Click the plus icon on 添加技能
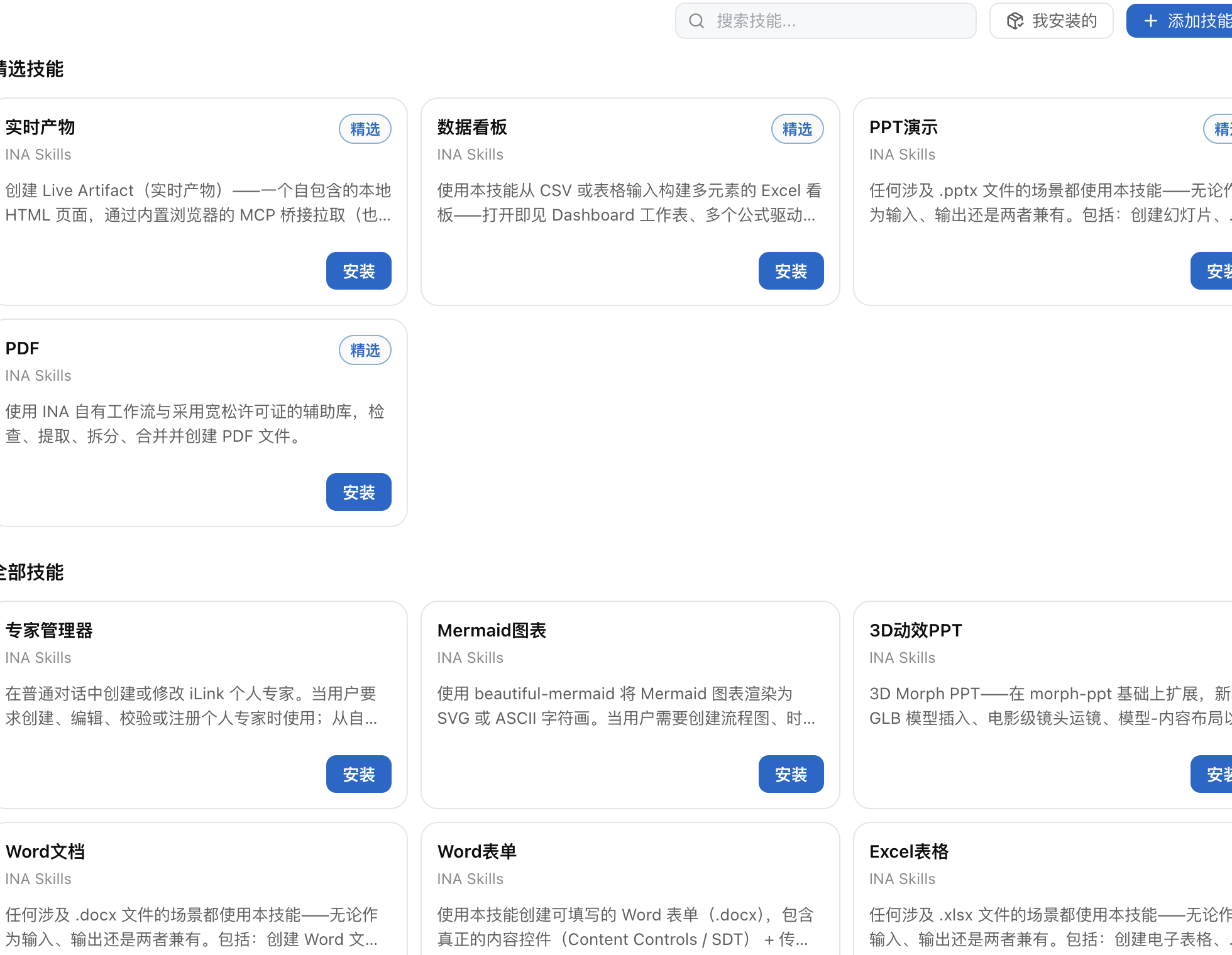This screenshot has width=1232, height=955. tap(1150, 21)
